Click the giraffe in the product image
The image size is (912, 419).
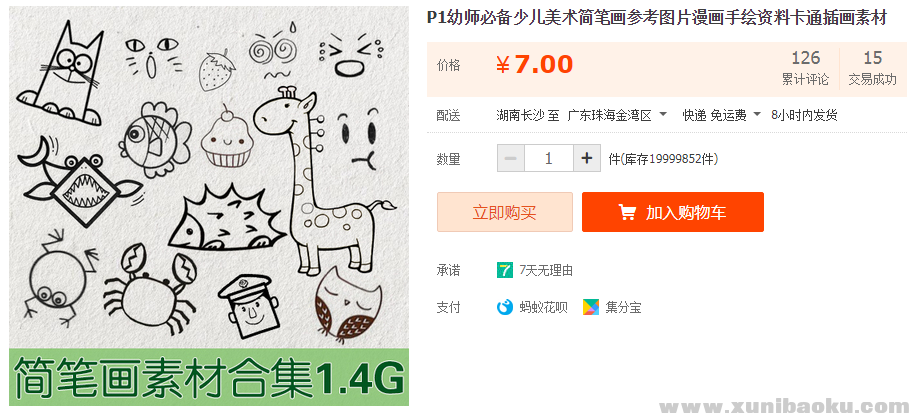point(323,180)
